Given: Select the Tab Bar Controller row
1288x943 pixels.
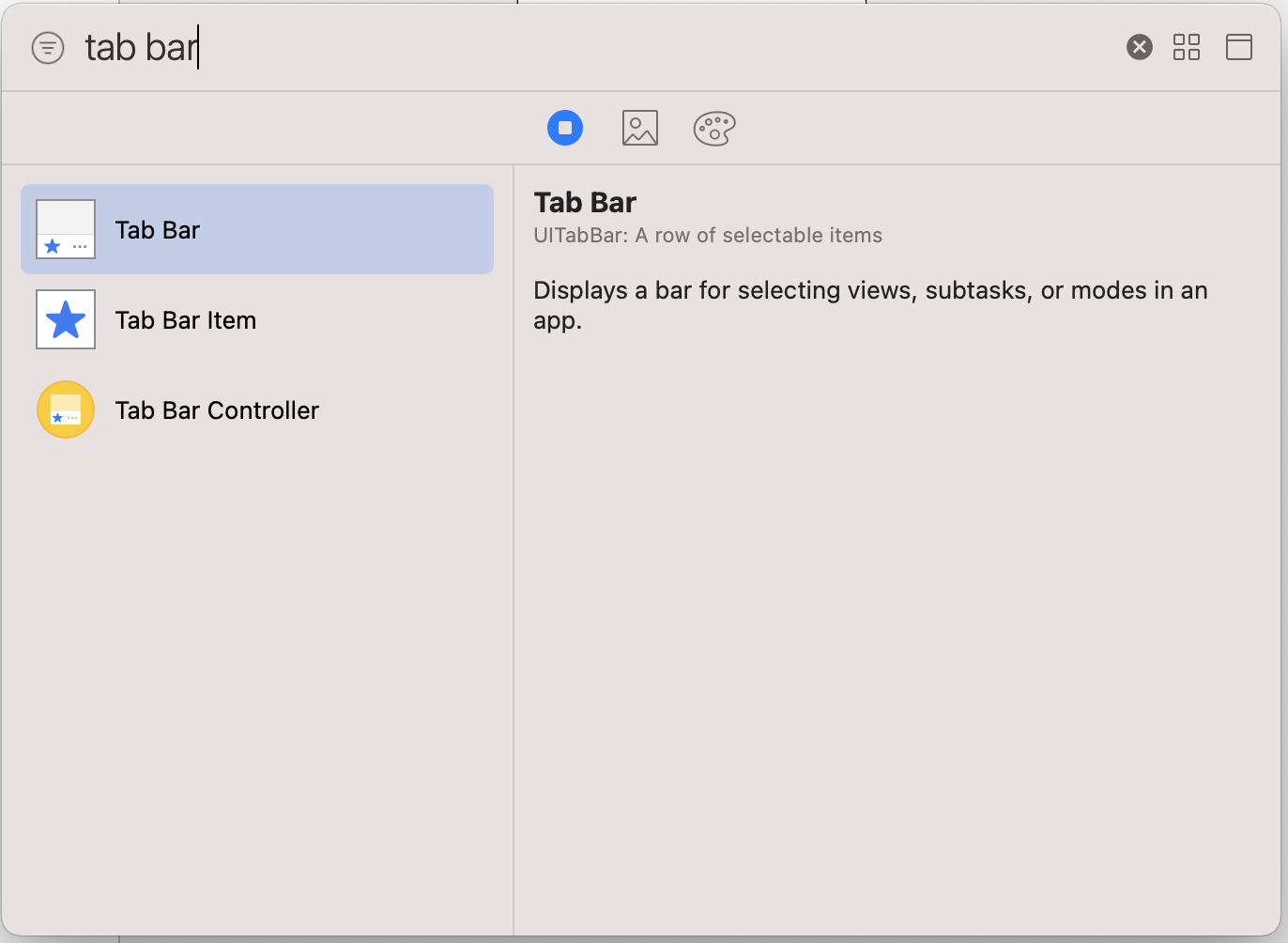Looking at the screenshot, I should pyautogui.click(x=257, y=410).
